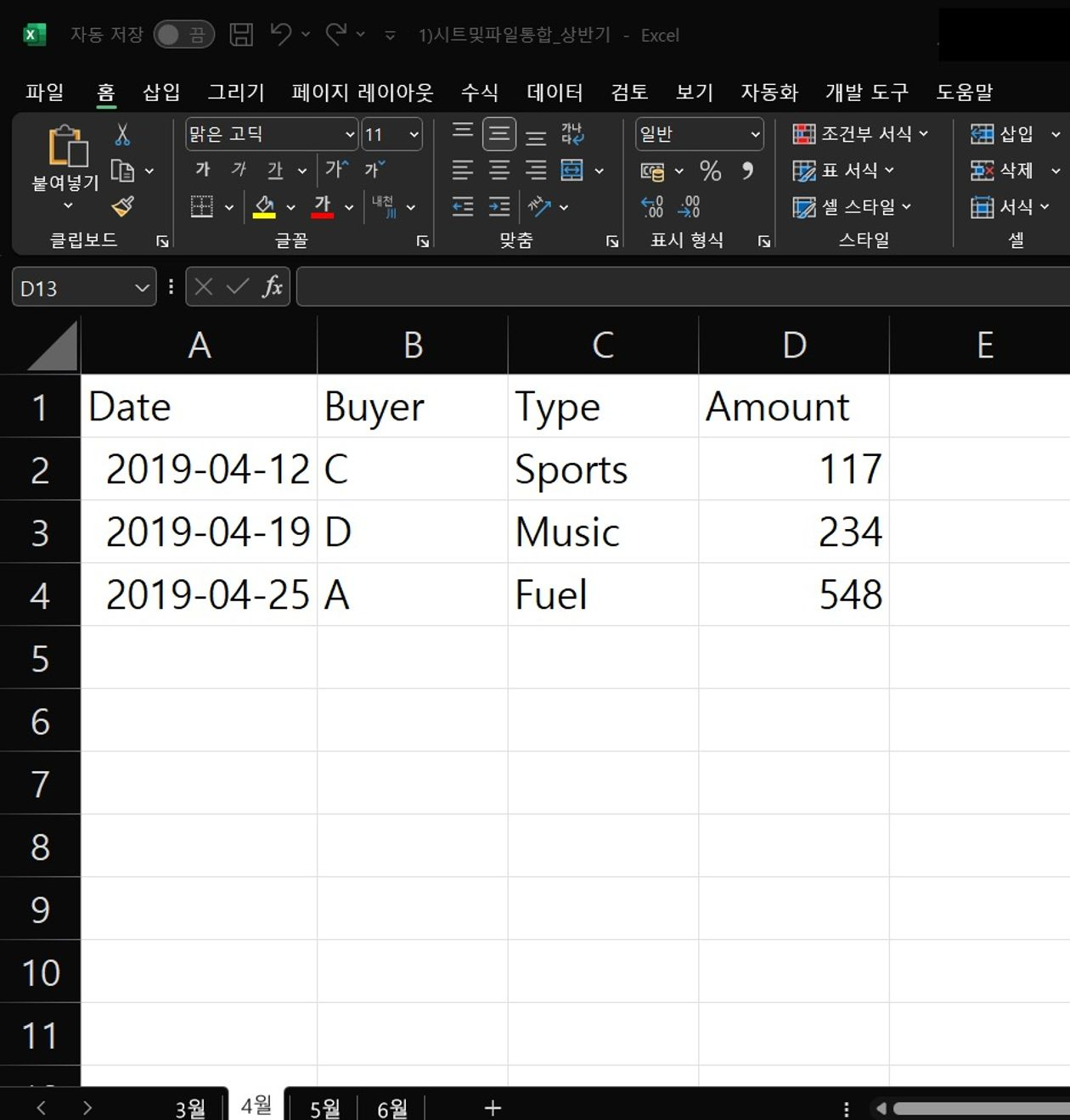Click the Format Painter brush icon
This screenshot has width=1070, height=1120.
(123, 206)
